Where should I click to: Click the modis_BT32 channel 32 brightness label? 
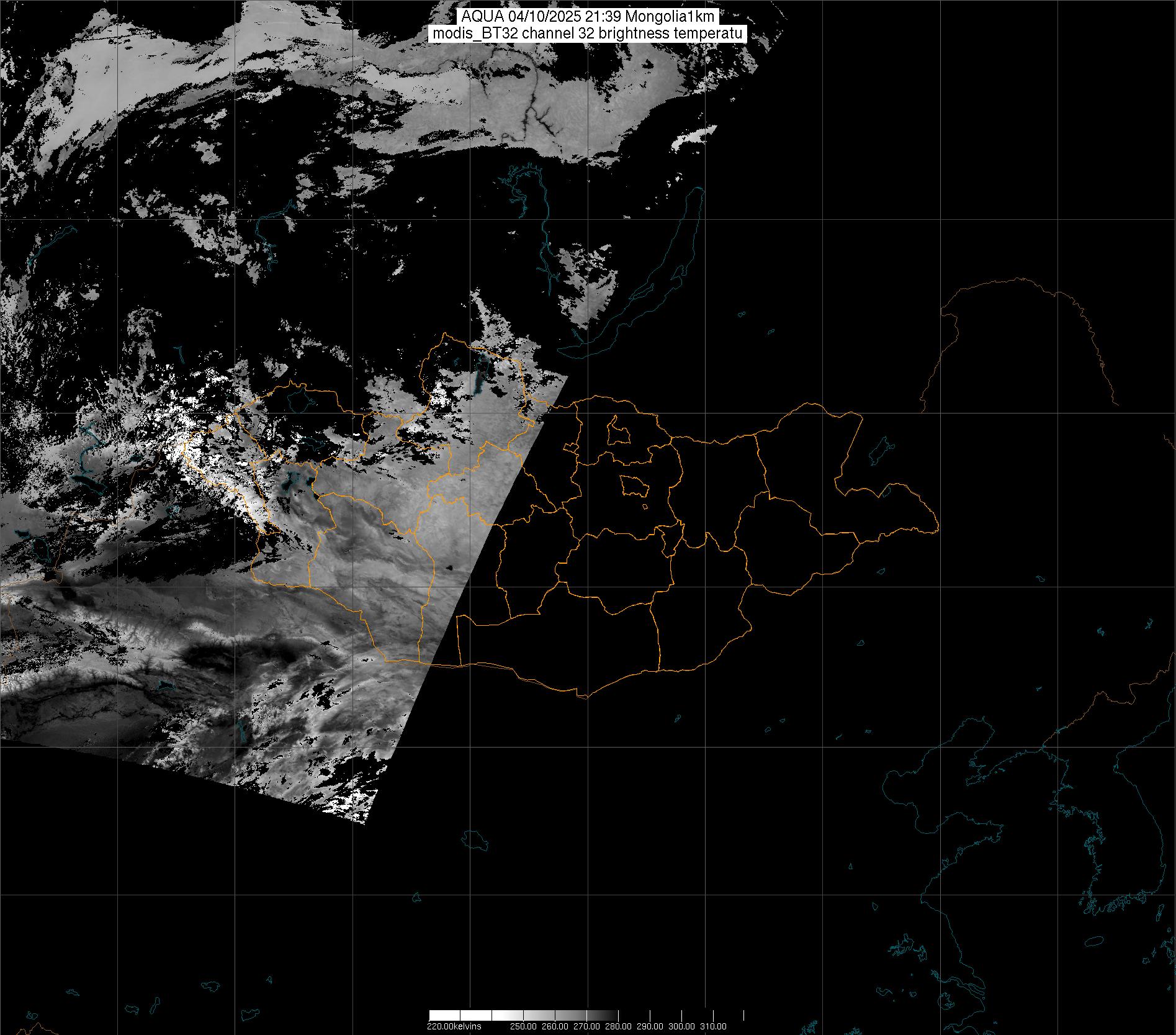(x=587, y=34)
